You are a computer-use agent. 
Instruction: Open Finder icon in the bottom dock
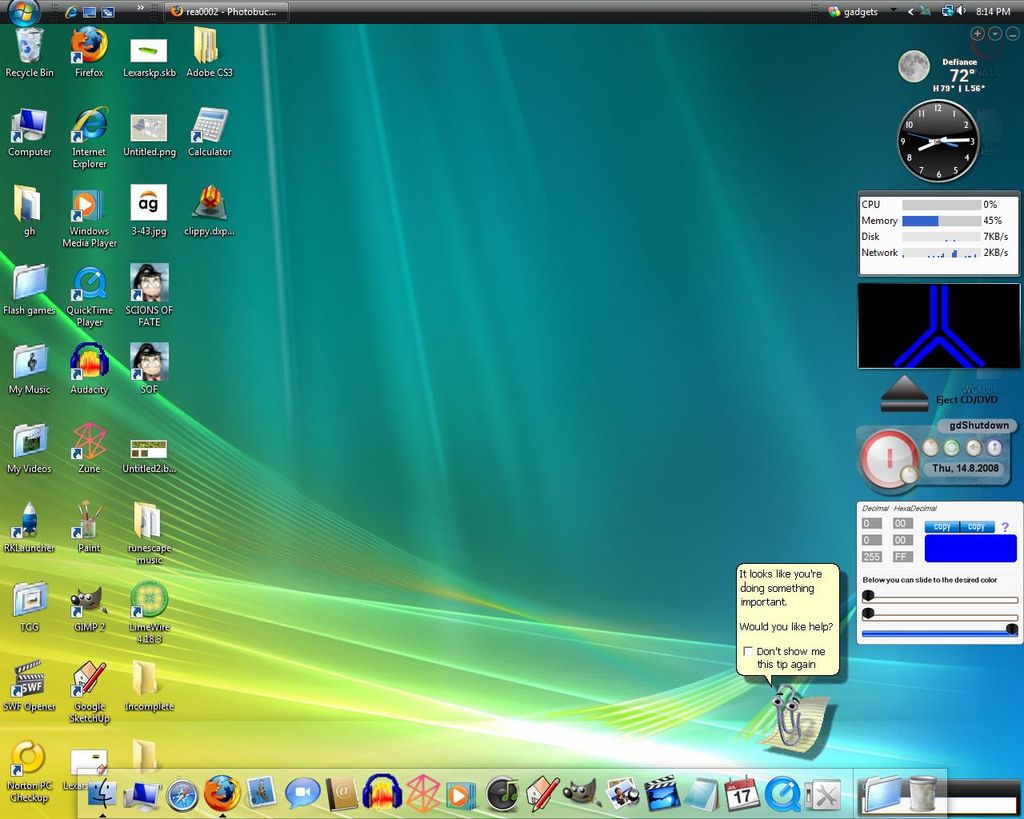103,794
